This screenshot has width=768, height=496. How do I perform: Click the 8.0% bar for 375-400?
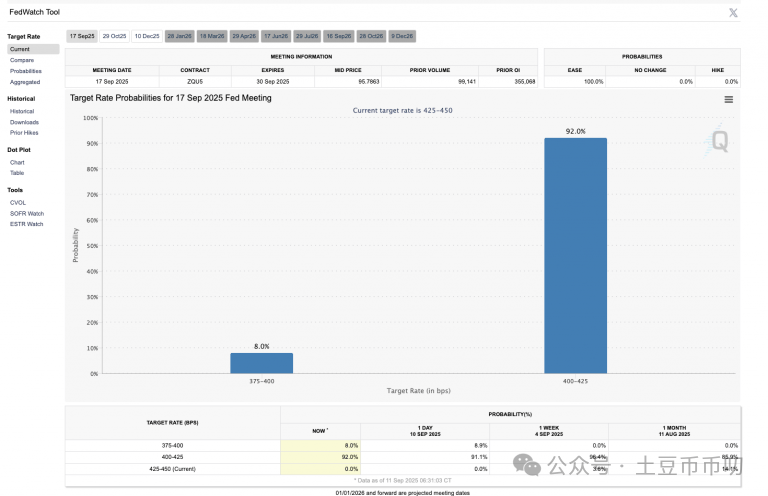point(261,363)
